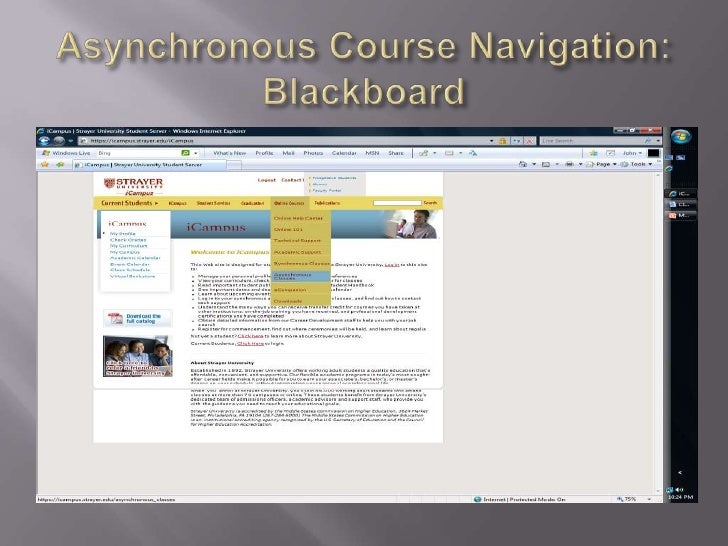Open the Tools menu in command bar
The image size is (728, 546).
pos(637,164)
